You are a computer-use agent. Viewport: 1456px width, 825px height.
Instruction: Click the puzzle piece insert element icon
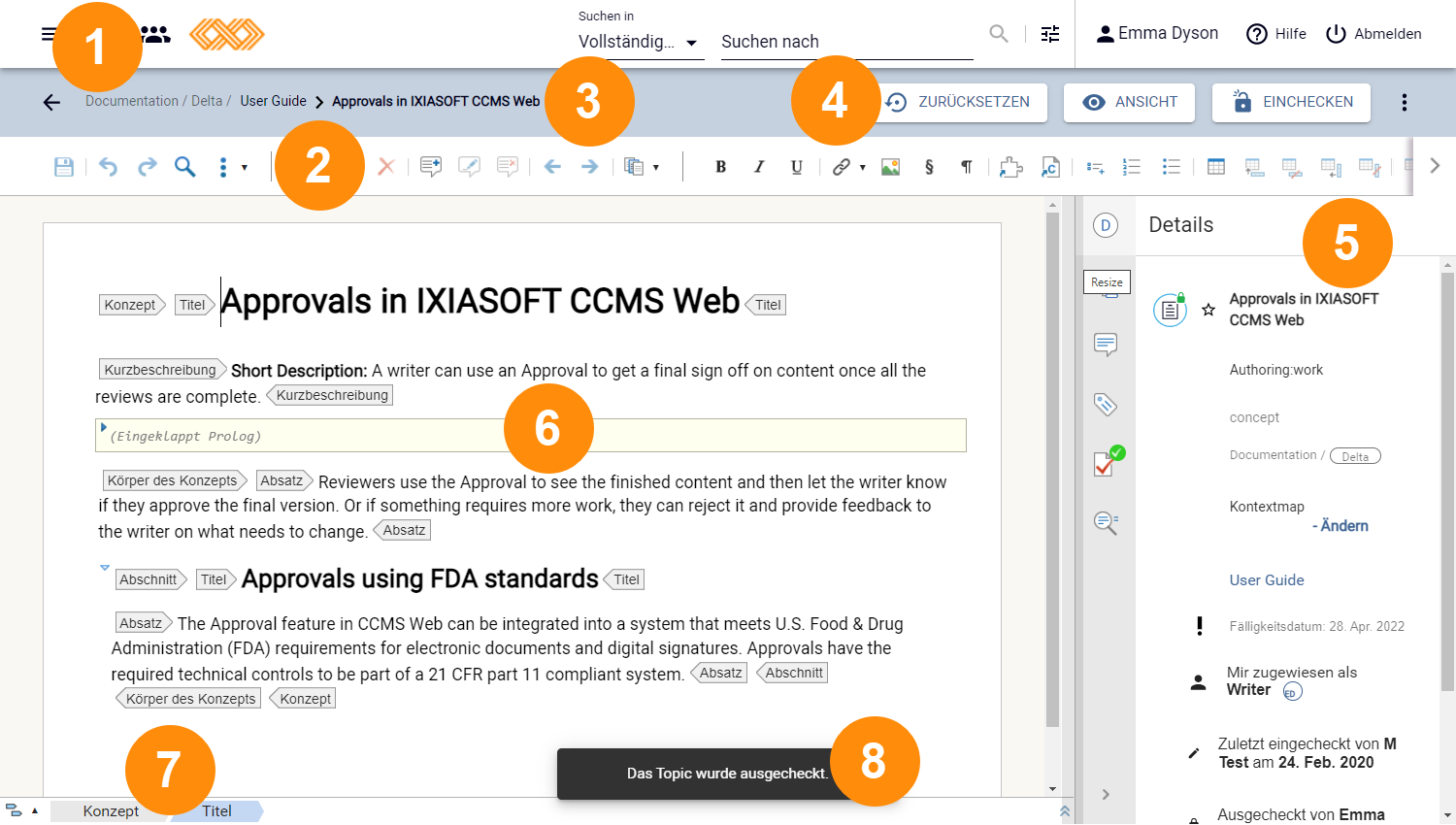tap(1011, 167)
